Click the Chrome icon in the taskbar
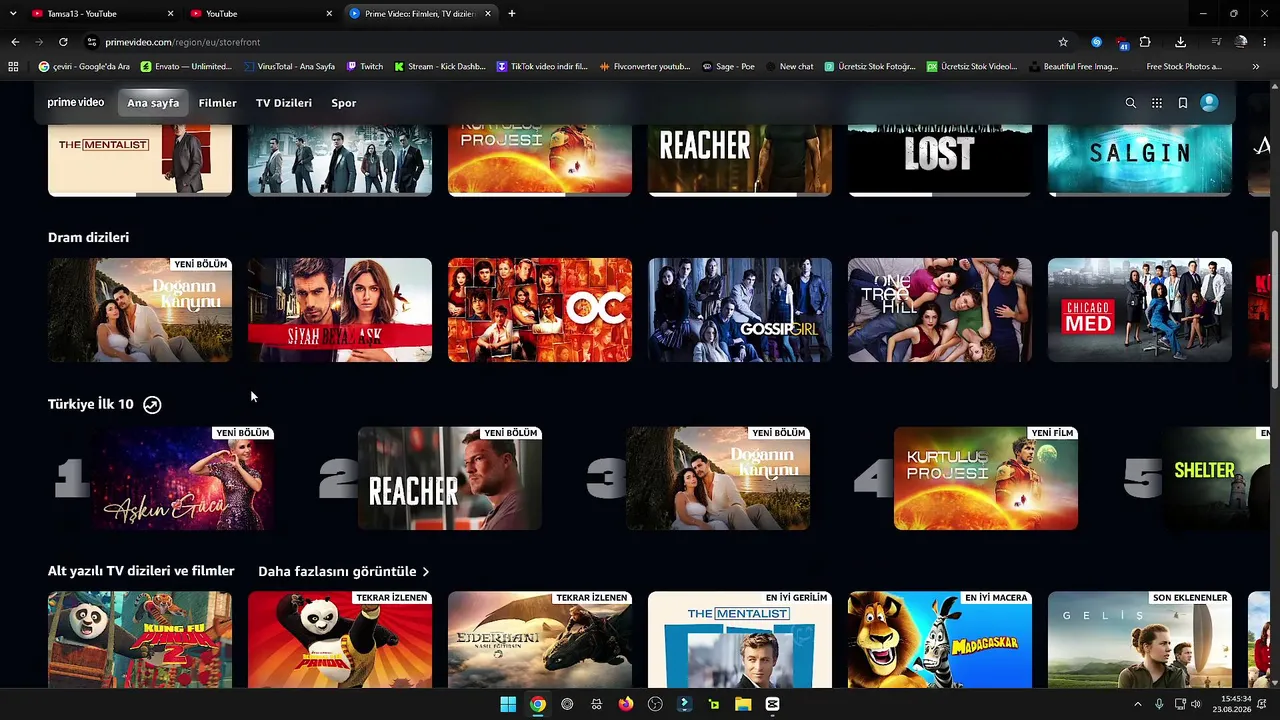This screenshot has width=1280, height=720. pos(538,704)
